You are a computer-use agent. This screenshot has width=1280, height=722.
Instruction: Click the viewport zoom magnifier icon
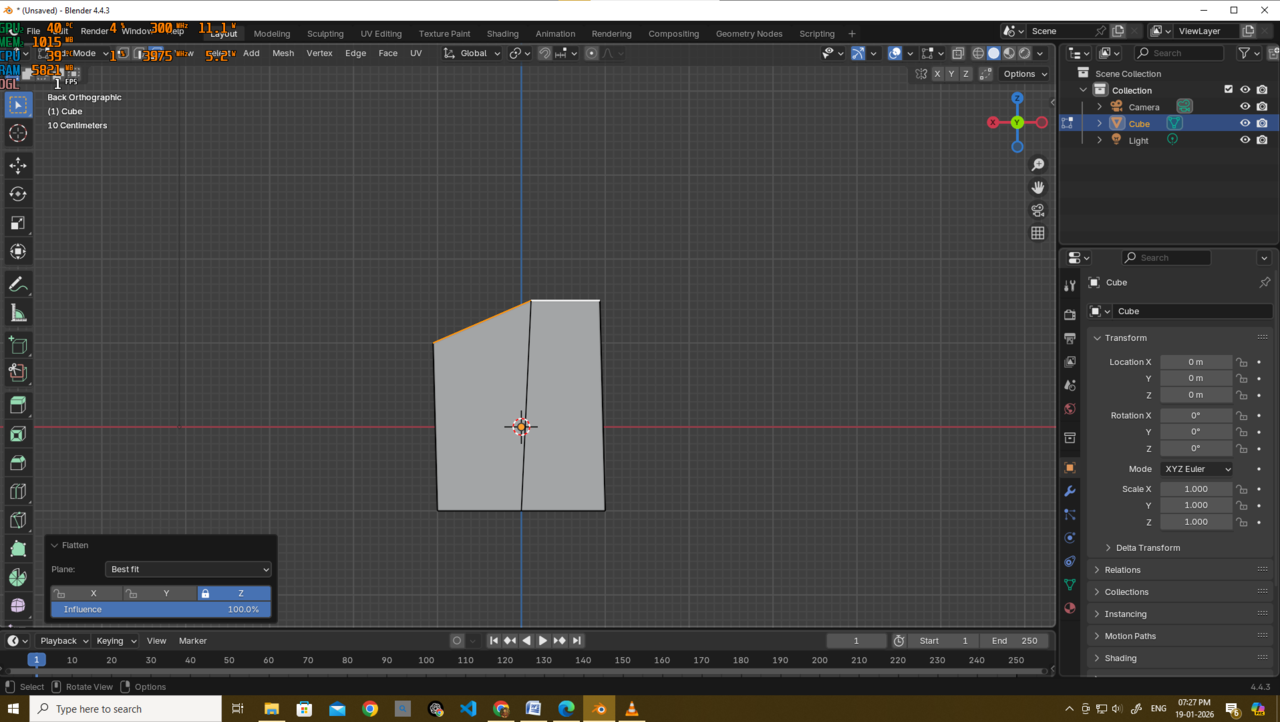[1038, 164]
